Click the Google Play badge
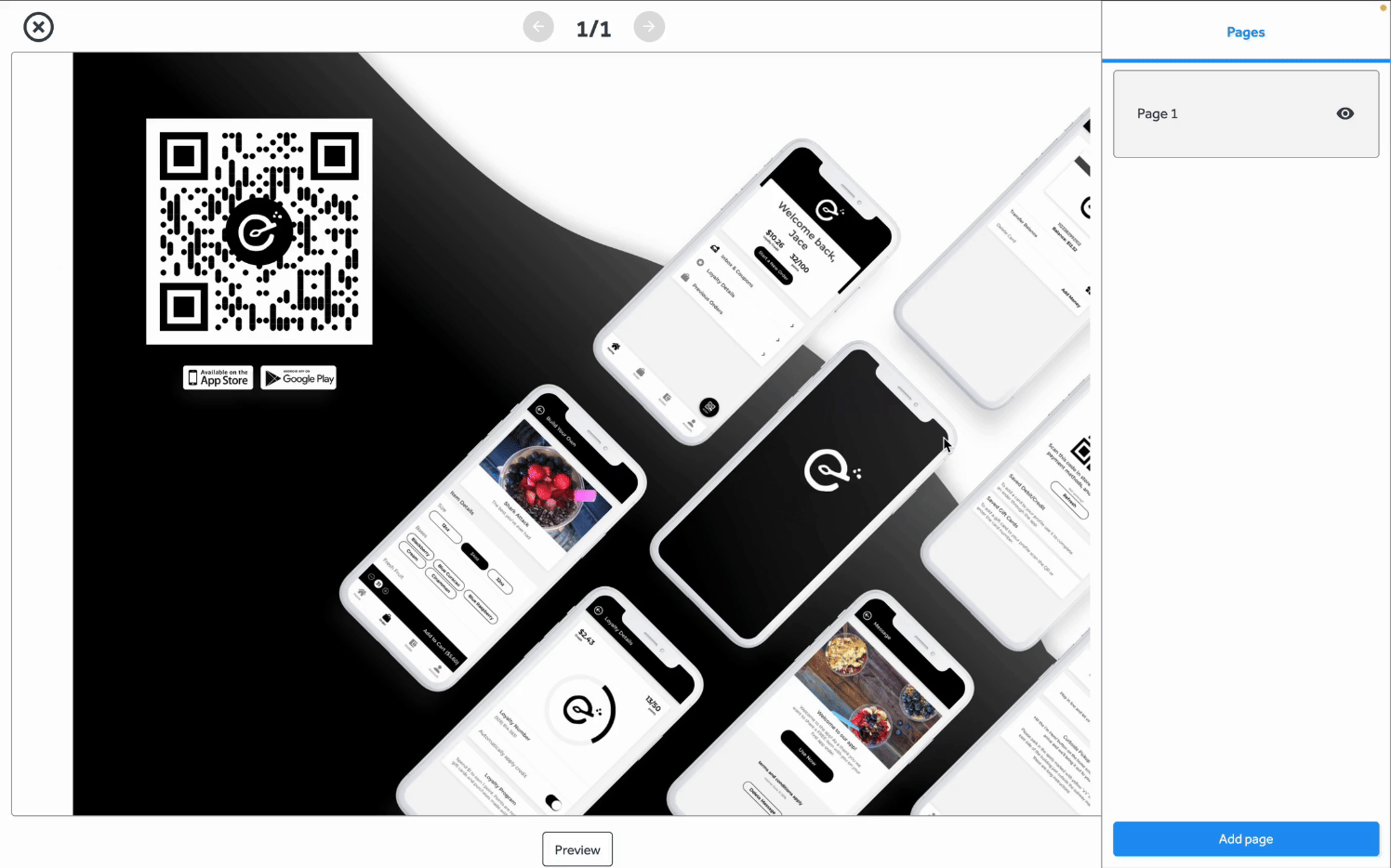 pos(298,377)
